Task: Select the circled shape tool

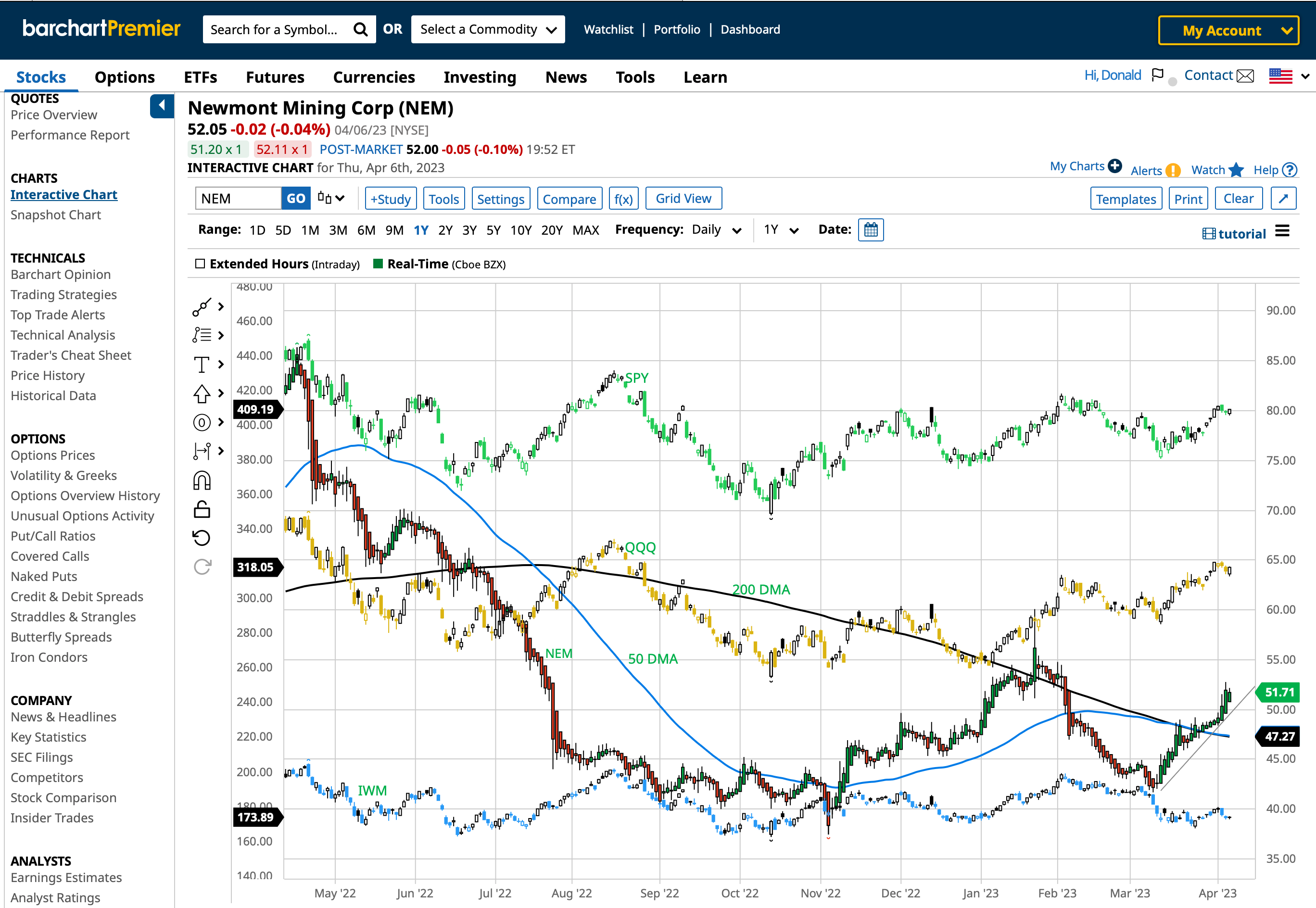Action: (x=202, y=422)
